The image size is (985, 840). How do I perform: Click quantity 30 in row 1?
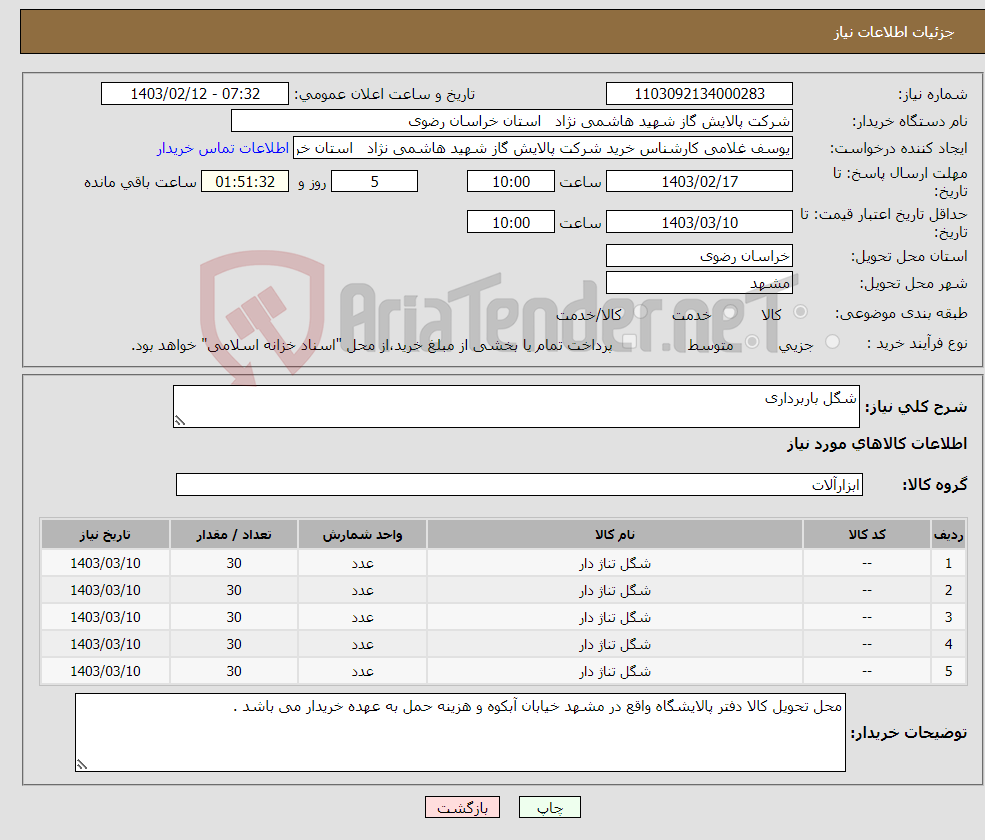(x=234, y=564)
